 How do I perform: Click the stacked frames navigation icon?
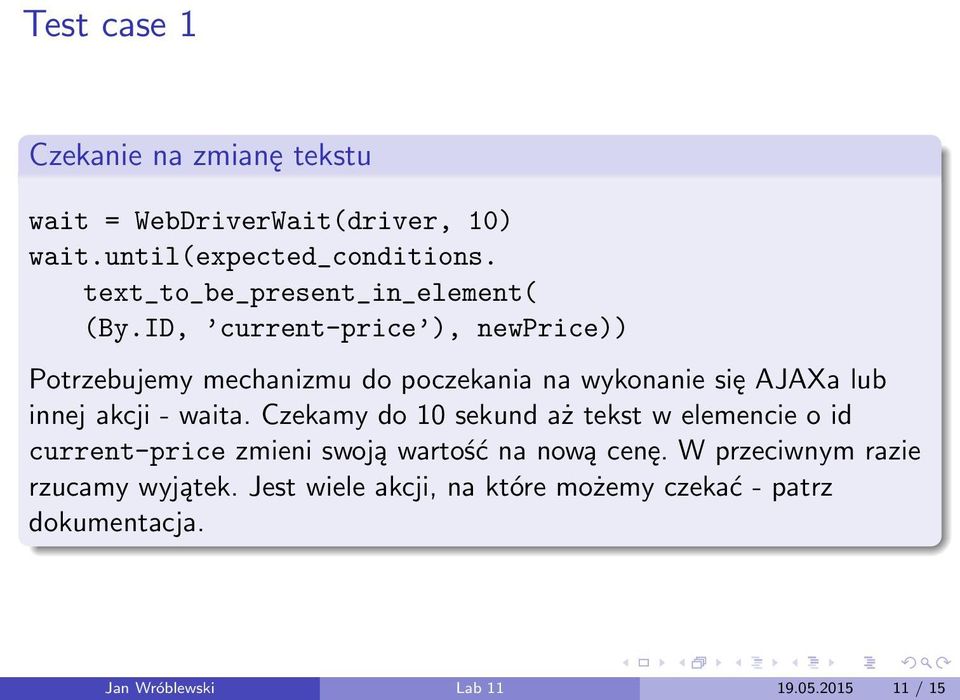click(x=699, y=663)
